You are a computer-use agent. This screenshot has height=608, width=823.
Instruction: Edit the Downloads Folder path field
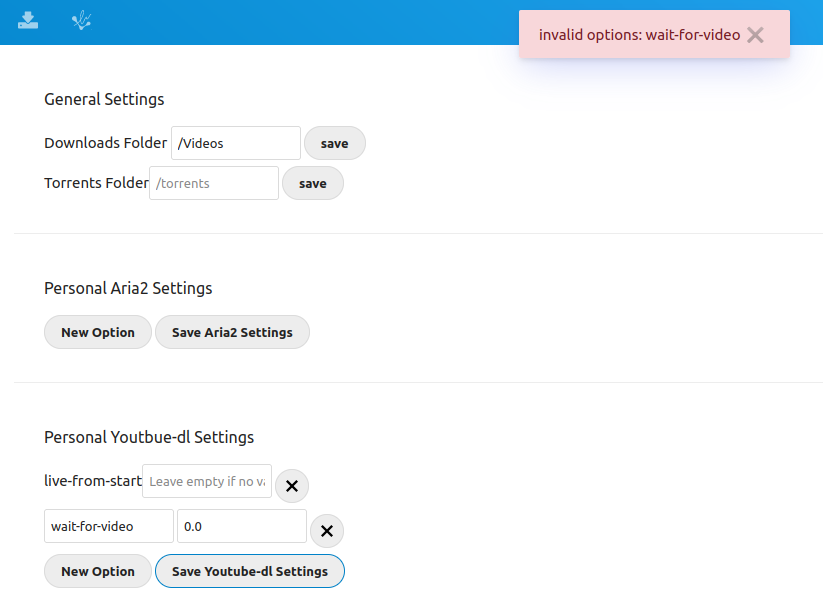click(236, 143)
